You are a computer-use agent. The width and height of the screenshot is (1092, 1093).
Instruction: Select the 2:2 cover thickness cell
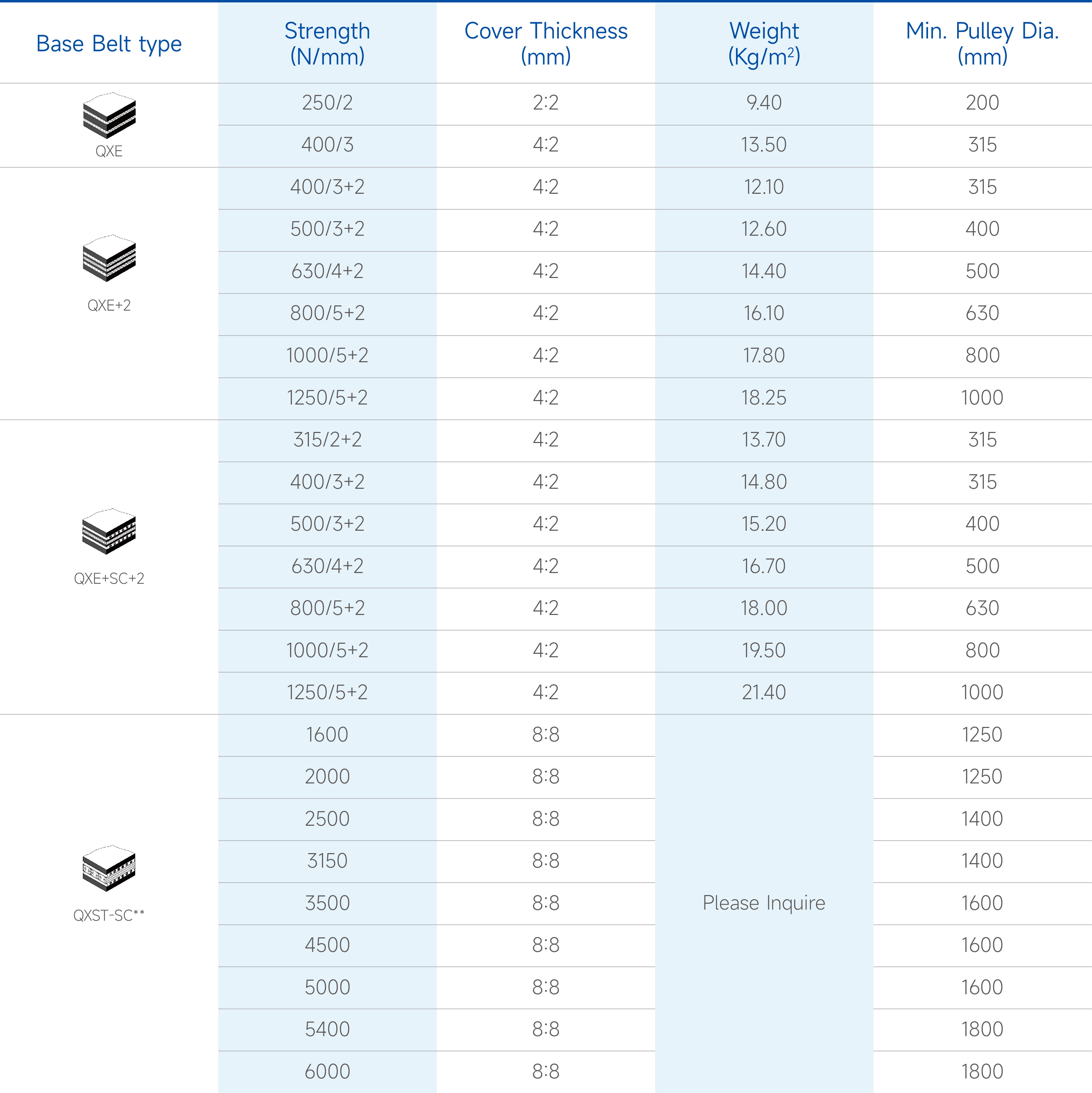[545, 103]
